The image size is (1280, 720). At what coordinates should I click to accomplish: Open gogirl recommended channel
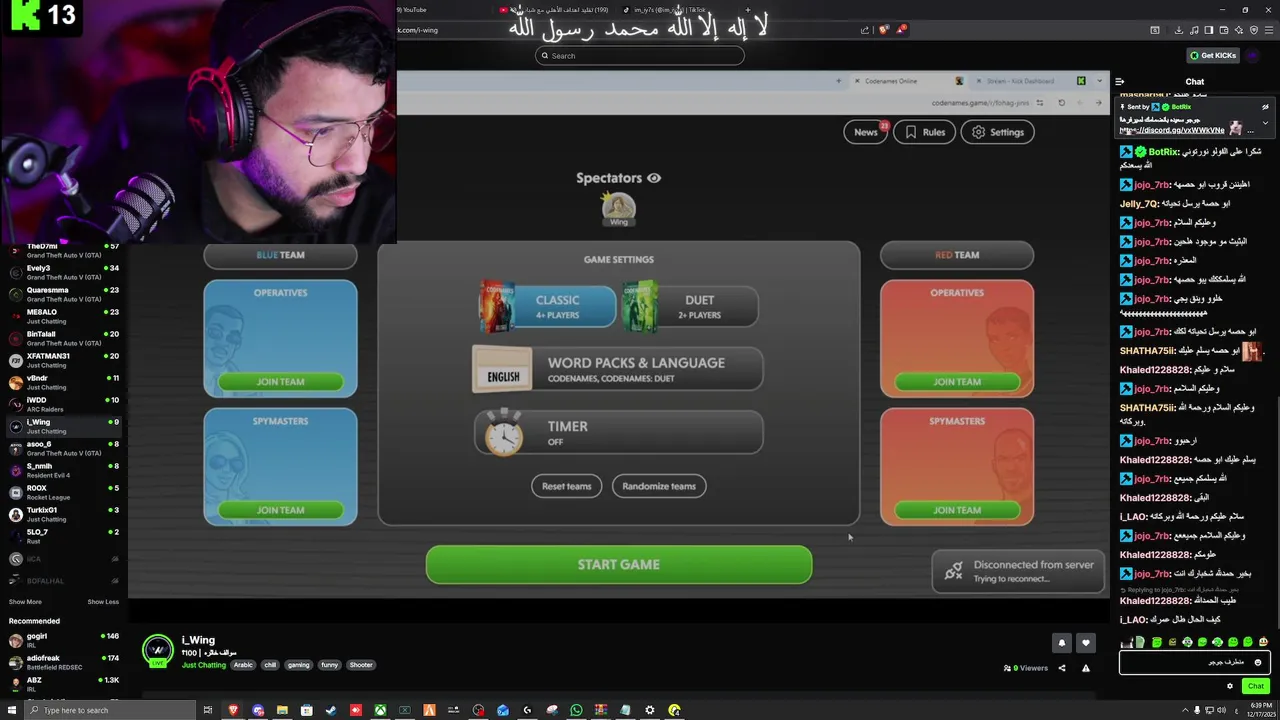(x=63, y=640)
